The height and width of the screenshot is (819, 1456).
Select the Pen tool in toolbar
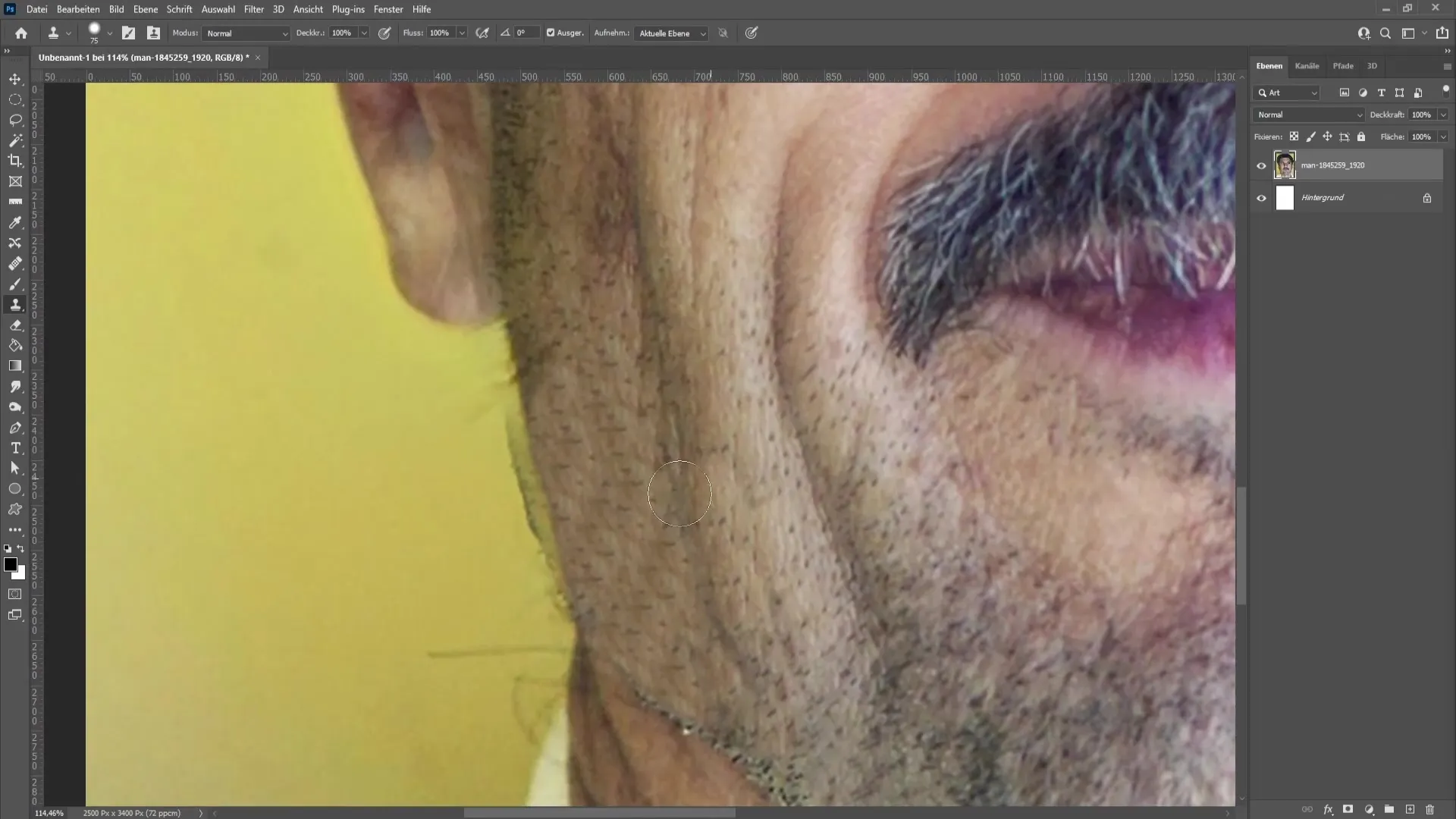15,428
